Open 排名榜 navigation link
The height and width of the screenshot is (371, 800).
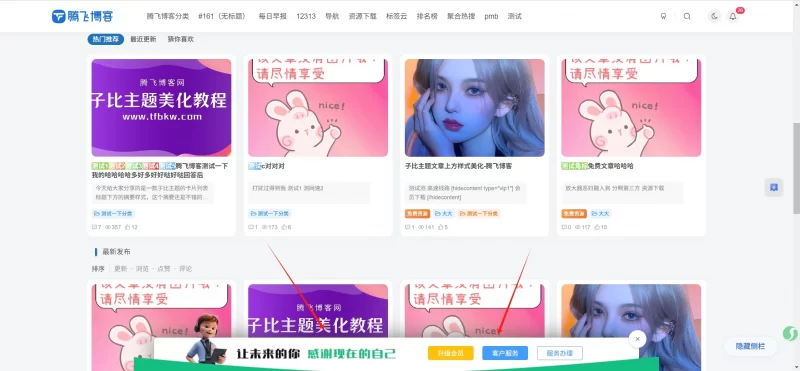427,16
